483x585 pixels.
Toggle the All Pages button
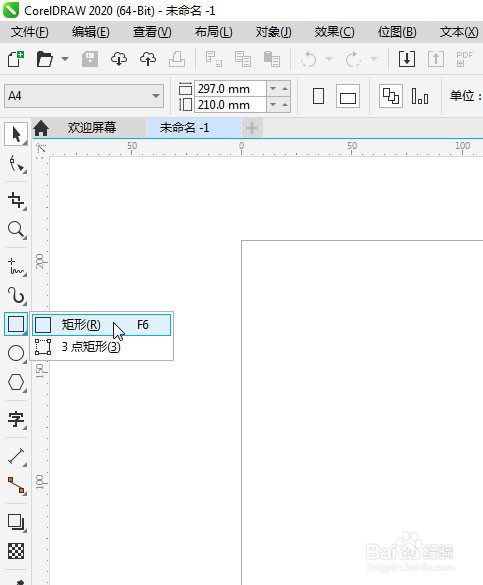pos(391,96)
